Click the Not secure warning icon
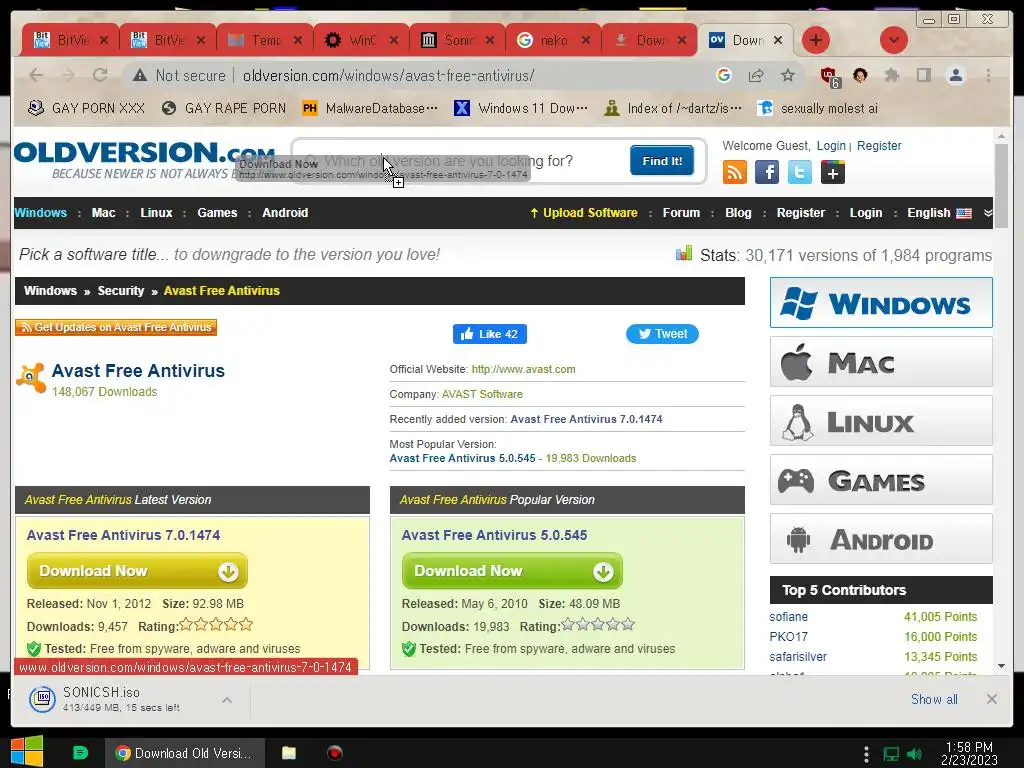The width and height of the screenshot is (1024, 768). pos(140,76)
